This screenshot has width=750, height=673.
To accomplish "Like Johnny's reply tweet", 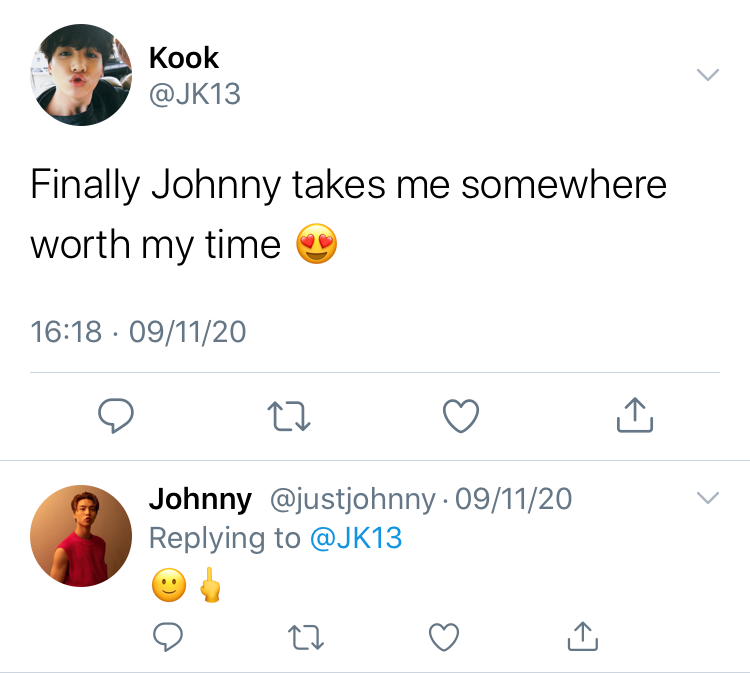I will coord(444,637).
